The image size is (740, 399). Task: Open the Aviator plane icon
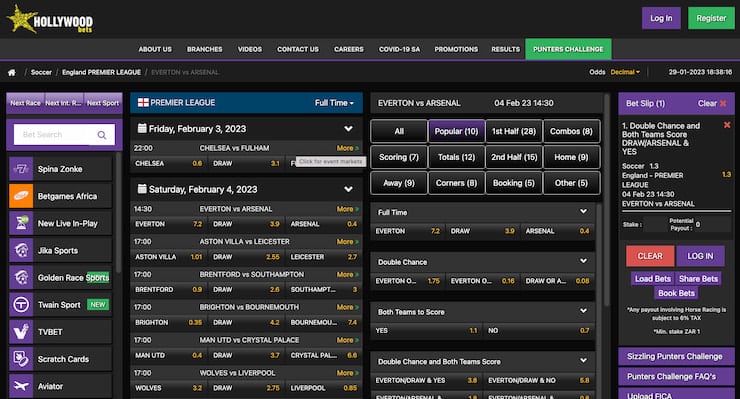tap(21, 386)
